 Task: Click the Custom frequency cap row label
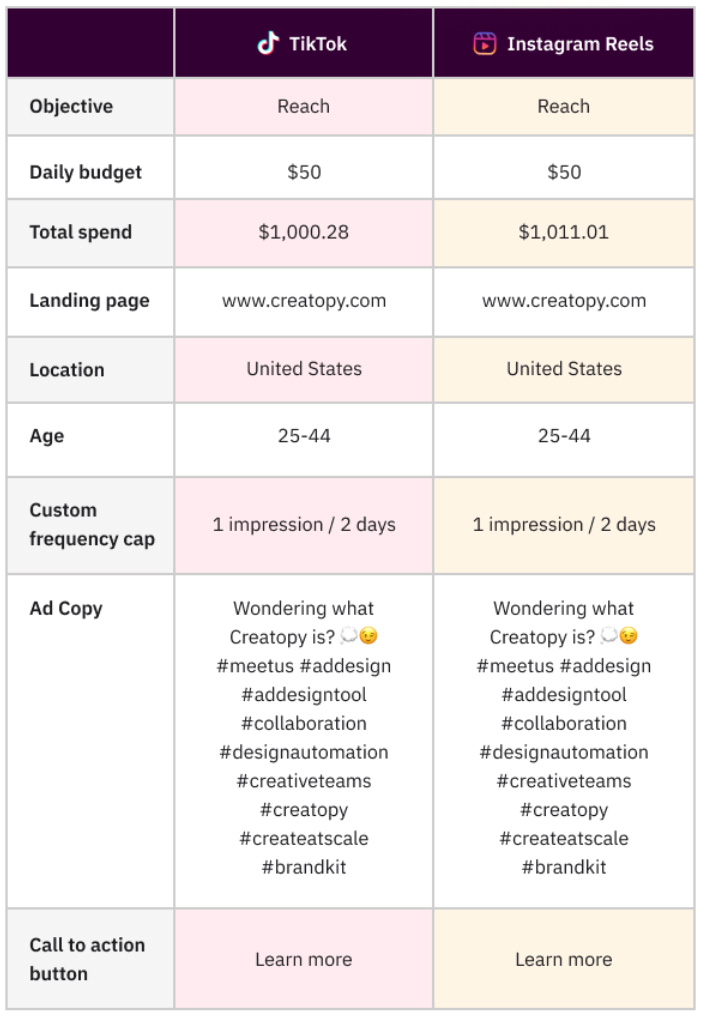coord(92,524)
